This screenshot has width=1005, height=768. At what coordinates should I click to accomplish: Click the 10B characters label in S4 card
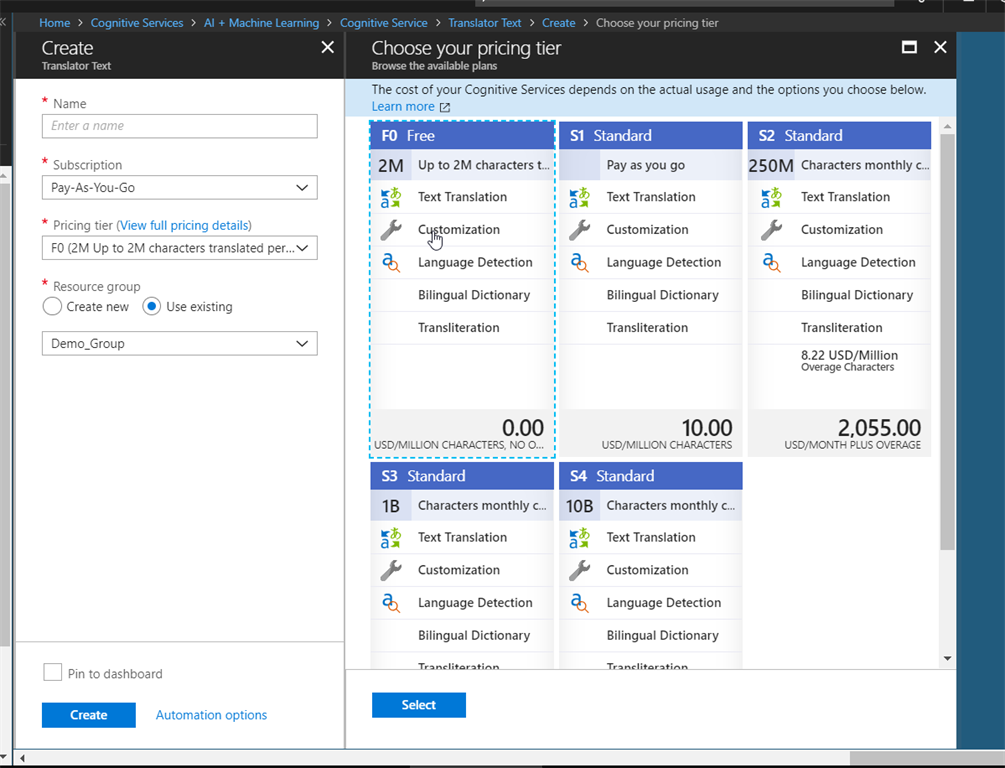[x=579, y=506]
